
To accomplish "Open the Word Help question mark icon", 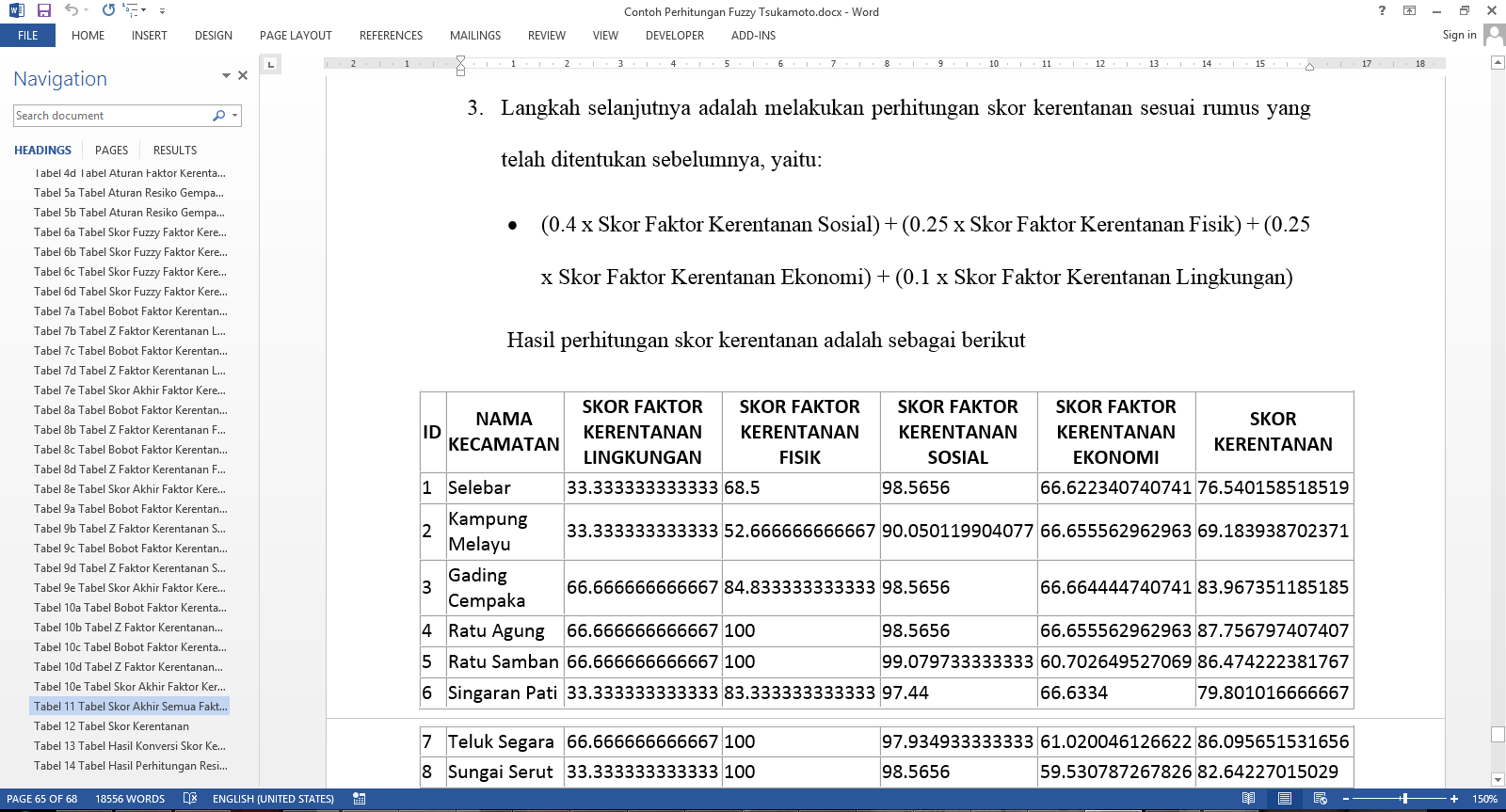I will point(1382,10).
